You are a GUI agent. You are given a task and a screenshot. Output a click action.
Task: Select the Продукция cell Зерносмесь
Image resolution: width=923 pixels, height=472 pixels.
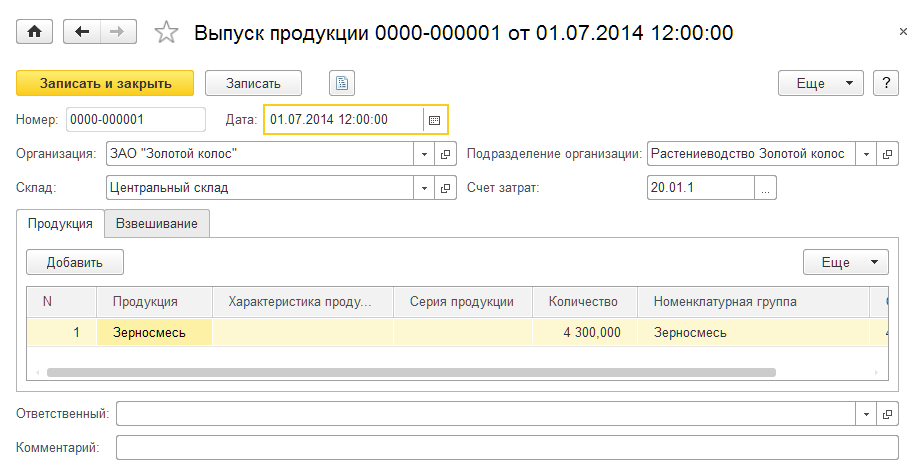coord(154,333)
